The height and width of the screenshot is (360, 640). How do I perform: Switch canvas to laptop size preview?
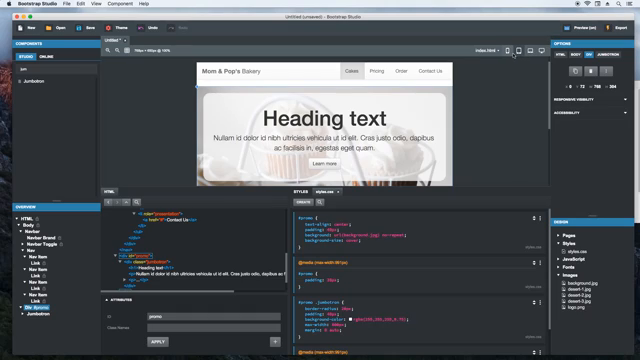530,51
